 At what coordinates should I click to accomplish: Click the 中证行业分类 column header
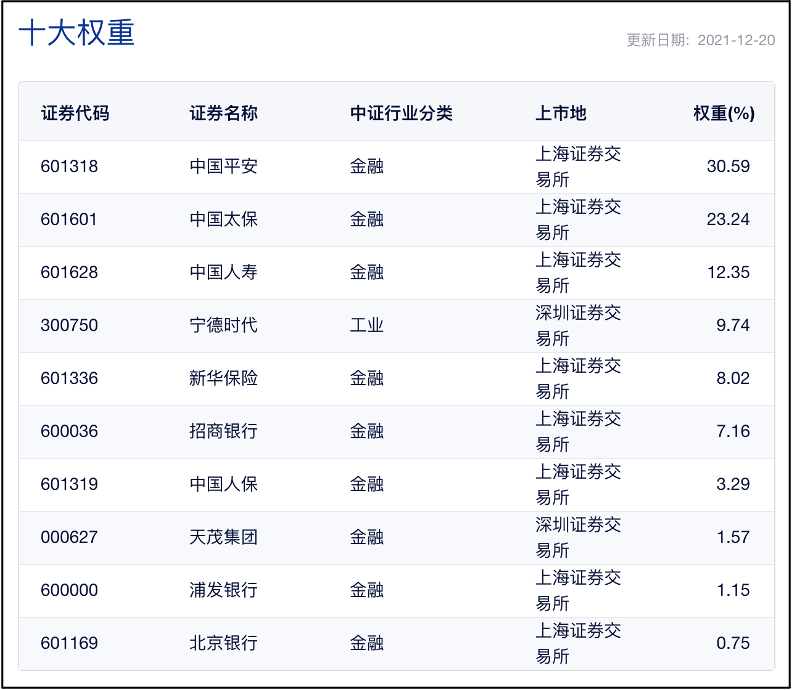coord(401,113)
